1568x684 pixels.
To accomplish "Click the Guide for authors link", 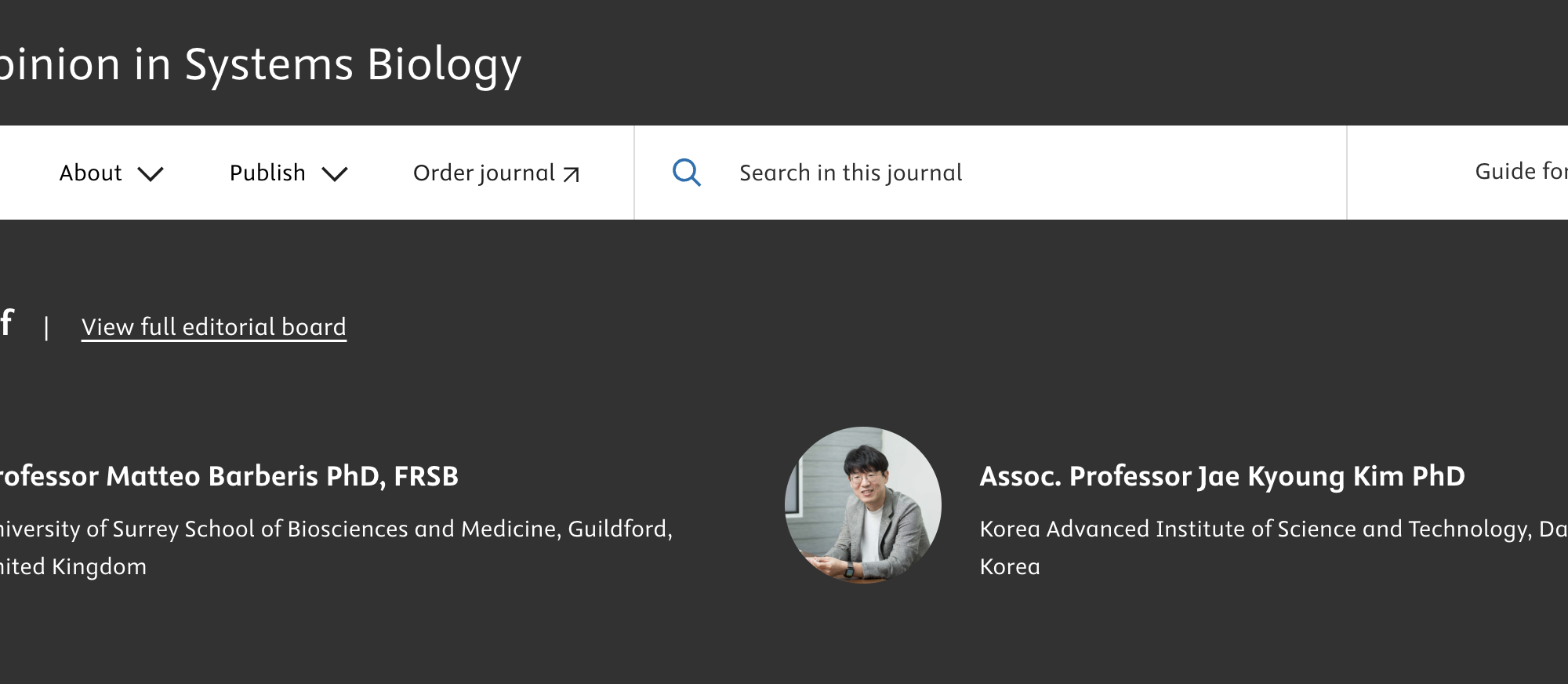I will pyautogui.click(x=1521, y=171).
